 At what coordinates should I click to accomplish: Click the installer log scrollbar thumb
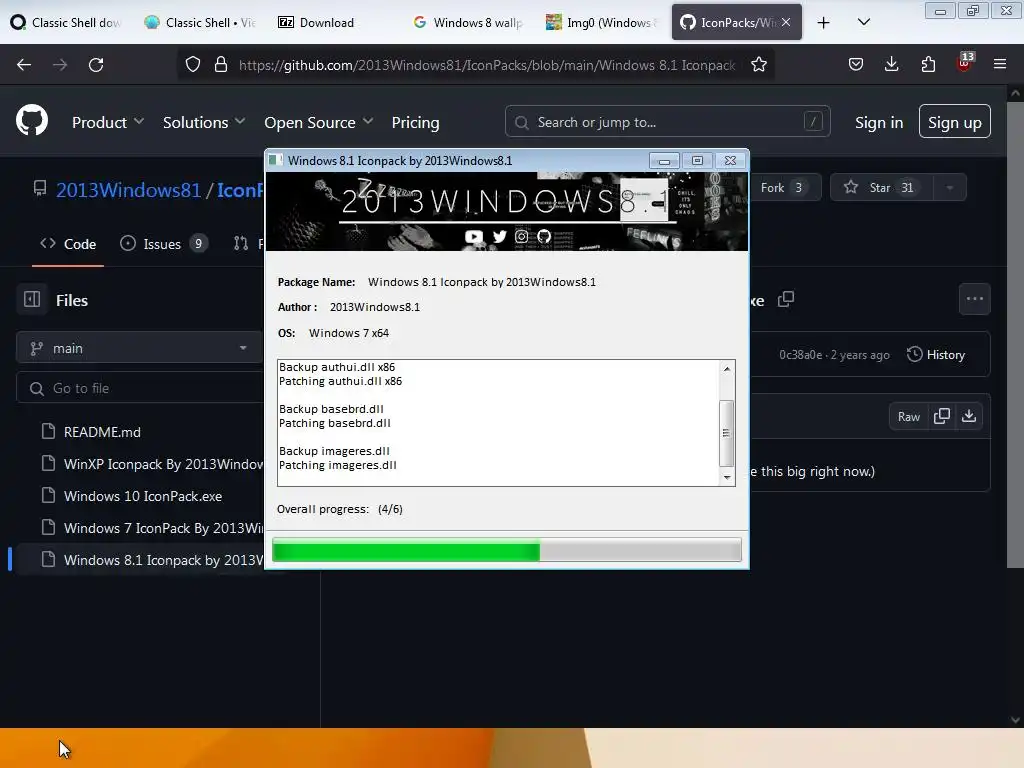pos(726,433)
